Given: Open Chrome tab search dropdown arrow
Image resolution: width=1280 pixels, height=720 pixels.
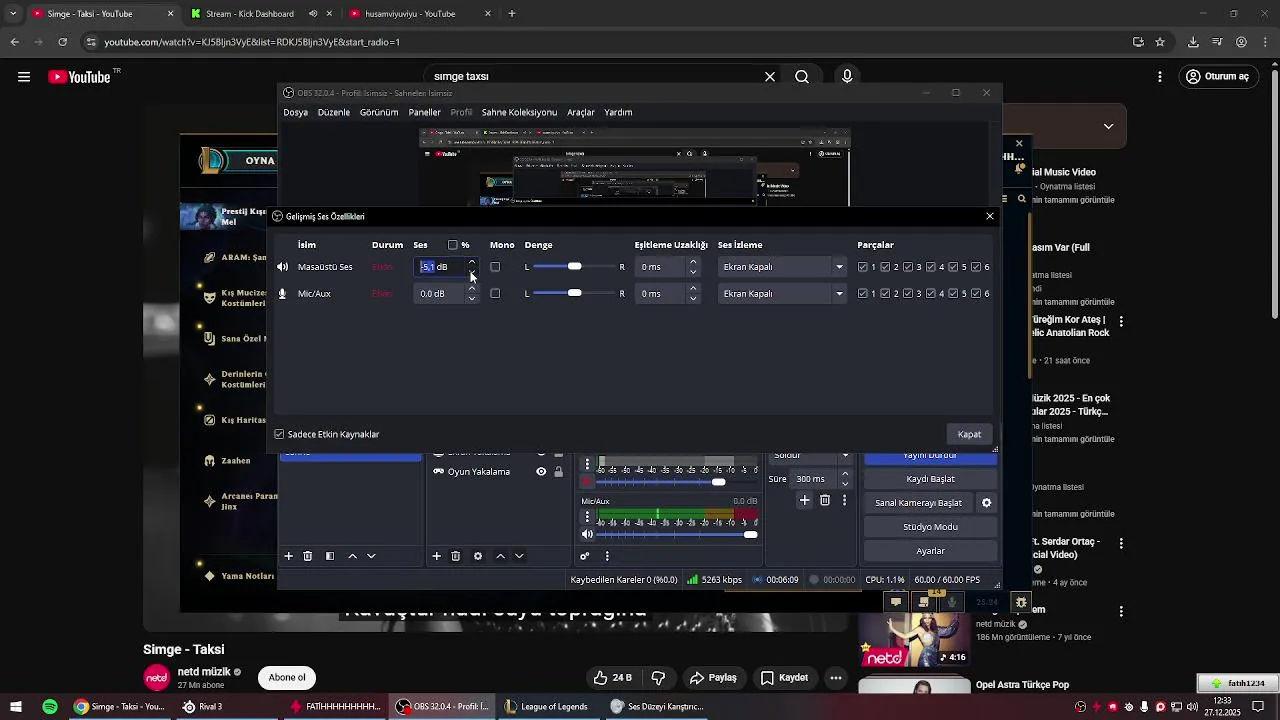Looking at the screenshot, I should (13, 14).
